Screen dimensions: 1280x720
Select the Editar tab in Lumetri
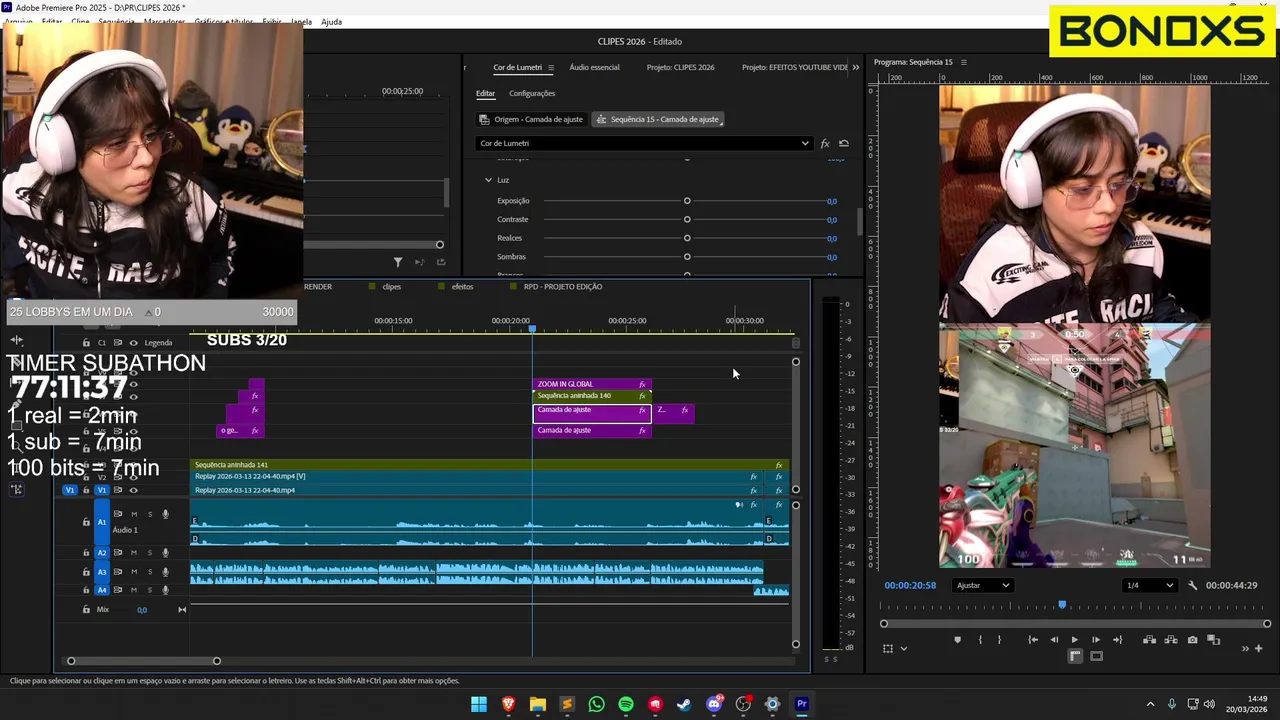point(485,94)
